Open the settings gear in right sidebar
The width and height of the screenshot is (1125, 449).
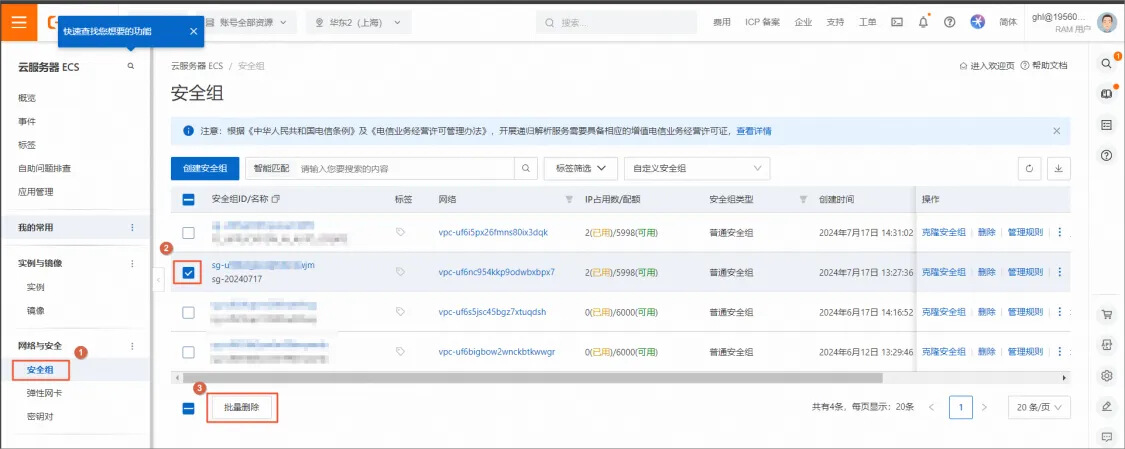(x=1106, y=376)
